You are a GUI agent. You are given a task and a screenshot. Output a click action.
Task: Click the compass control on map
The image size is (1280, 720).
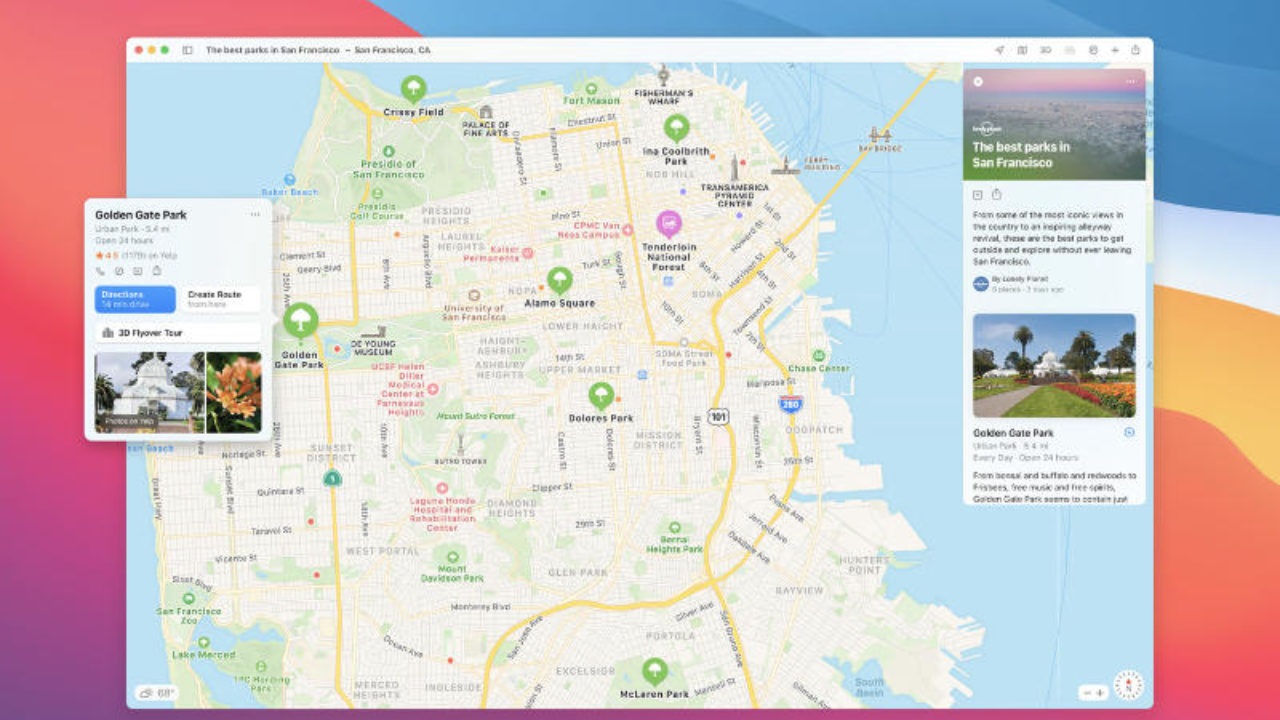pyautogui.click(x=1128, y=684)
